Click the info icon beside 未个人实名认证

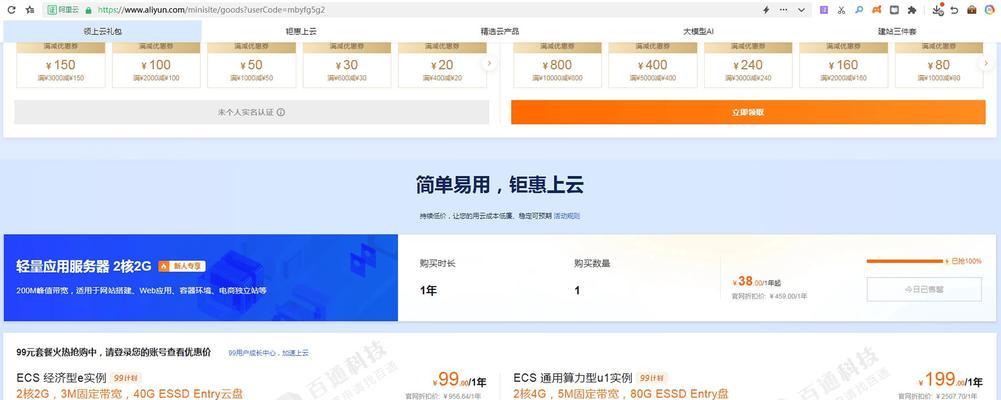pyautogui.click(x=281, y=112)
